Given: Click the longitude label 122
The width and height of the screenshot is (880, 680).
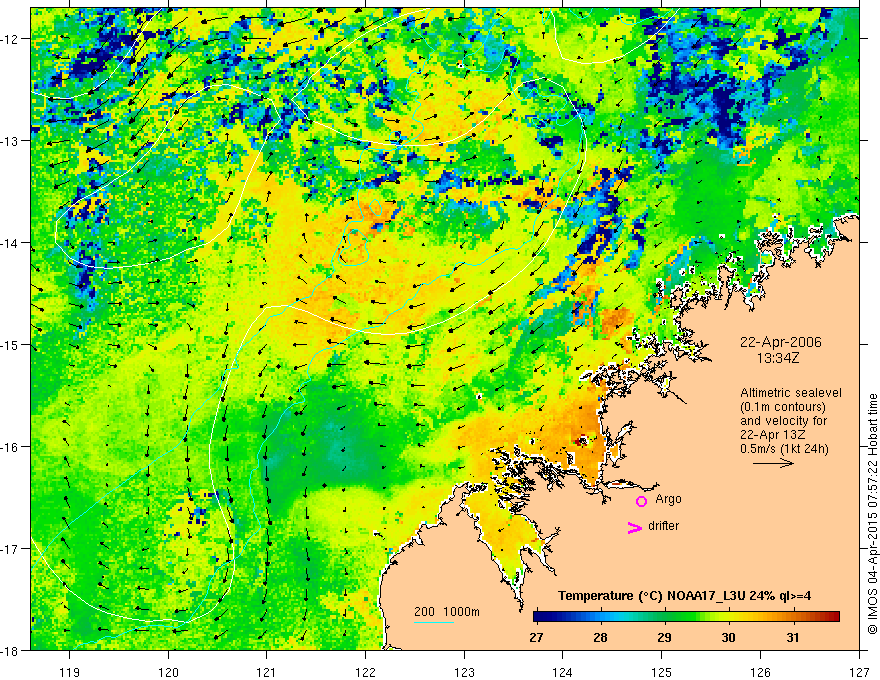Looking at the screenshot, I should coord(365,672).
